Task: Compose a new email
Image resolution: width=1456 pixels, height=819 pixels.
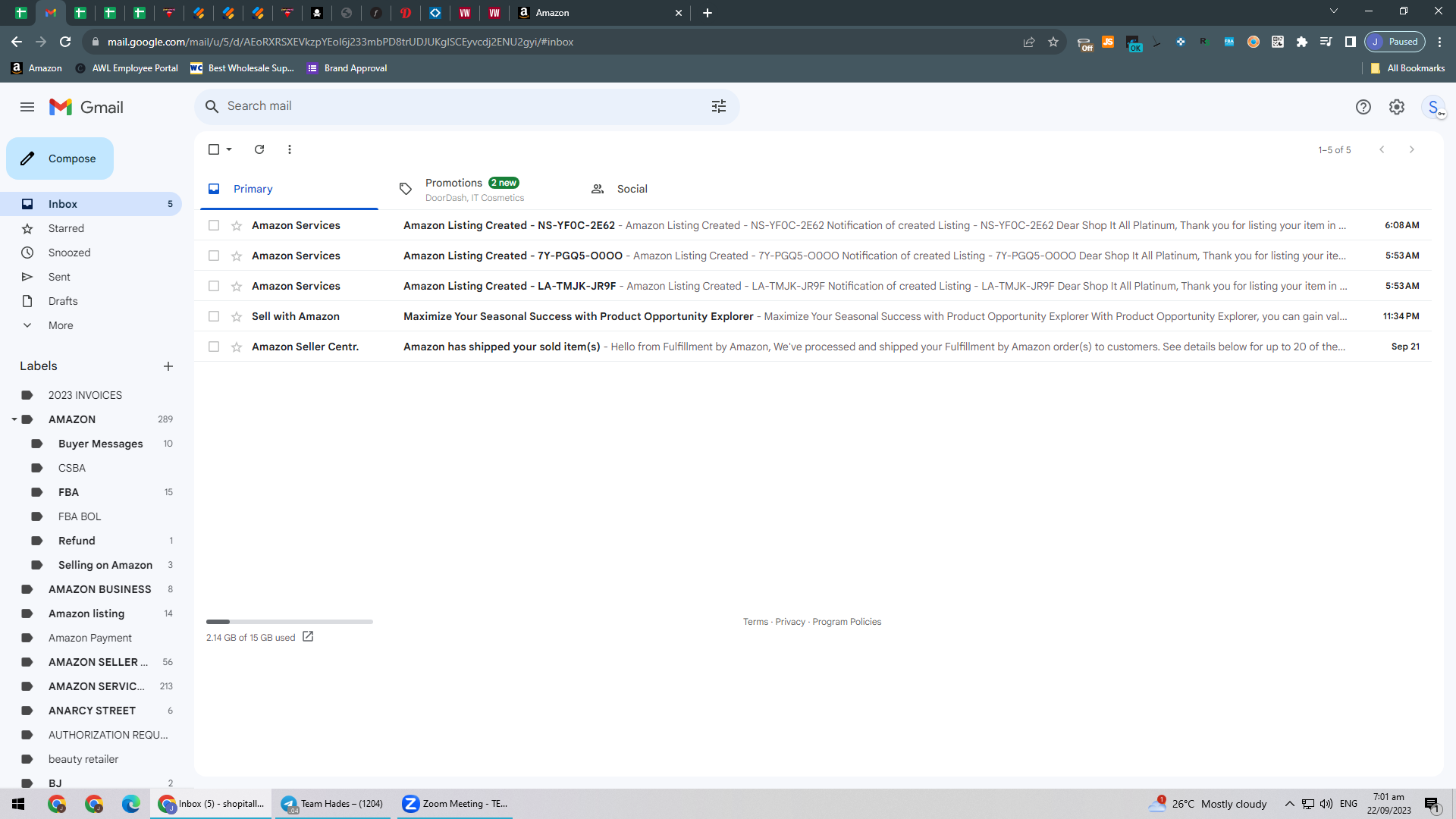Action: [60, 158]
